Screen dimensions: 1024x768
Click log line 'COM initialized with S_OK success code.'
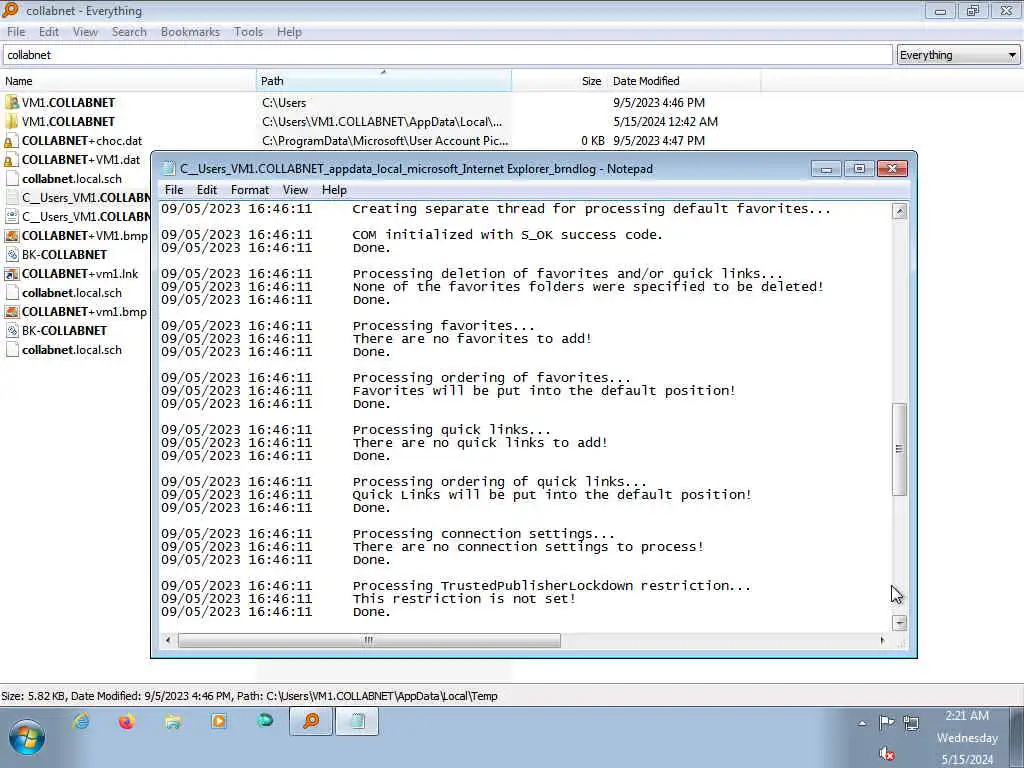(x=507, y=234)
